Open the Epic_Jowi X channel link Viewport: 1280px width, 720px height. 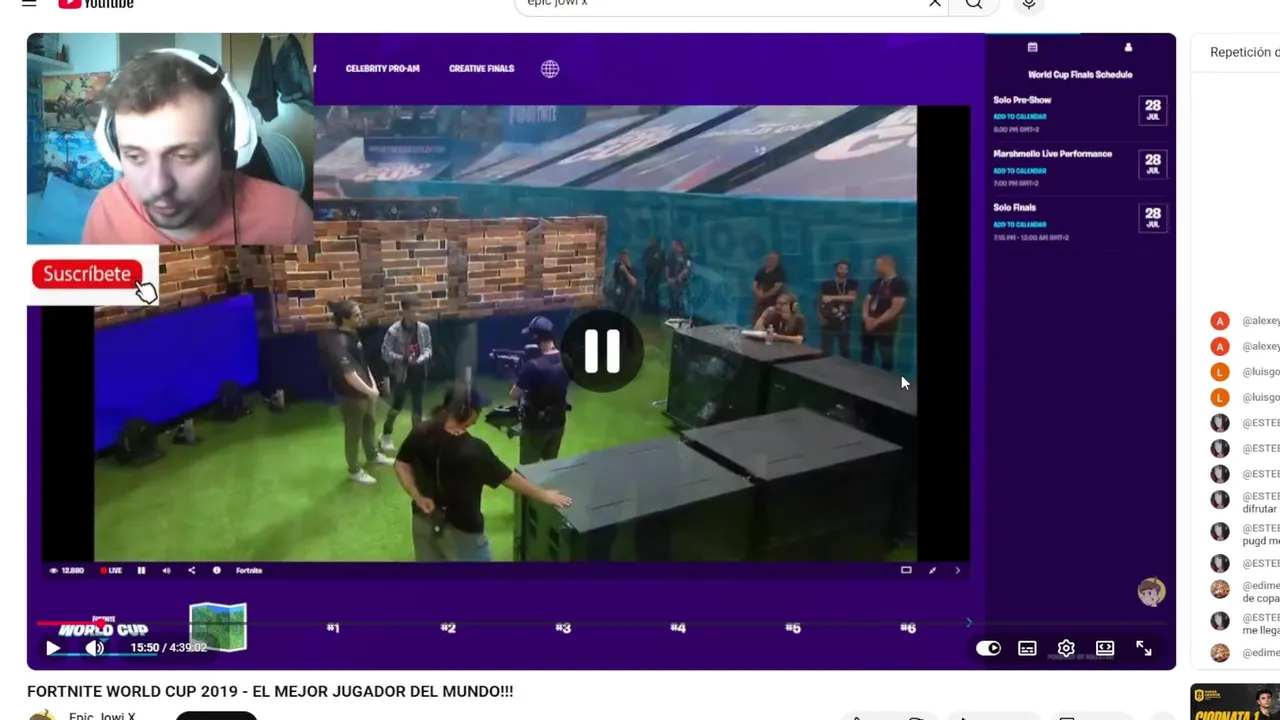[102, 716]
